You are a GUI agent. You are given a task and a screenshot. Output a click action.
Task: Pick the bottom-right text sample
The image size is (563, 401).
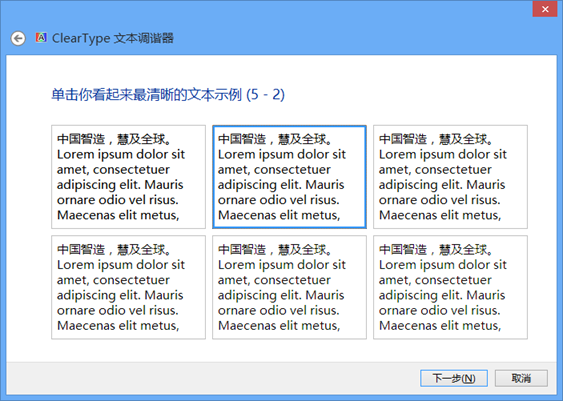pyautogui.click(x=450, y=287)
